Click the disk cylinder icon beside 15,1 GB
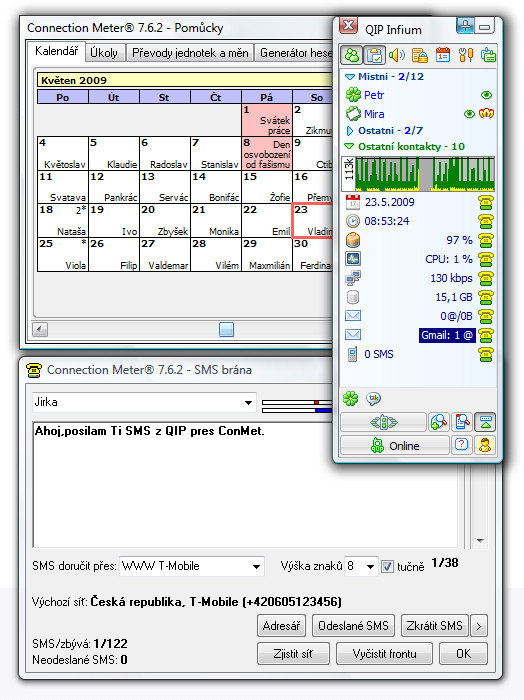This screenshot has width=524, height=700. point(353,297)
